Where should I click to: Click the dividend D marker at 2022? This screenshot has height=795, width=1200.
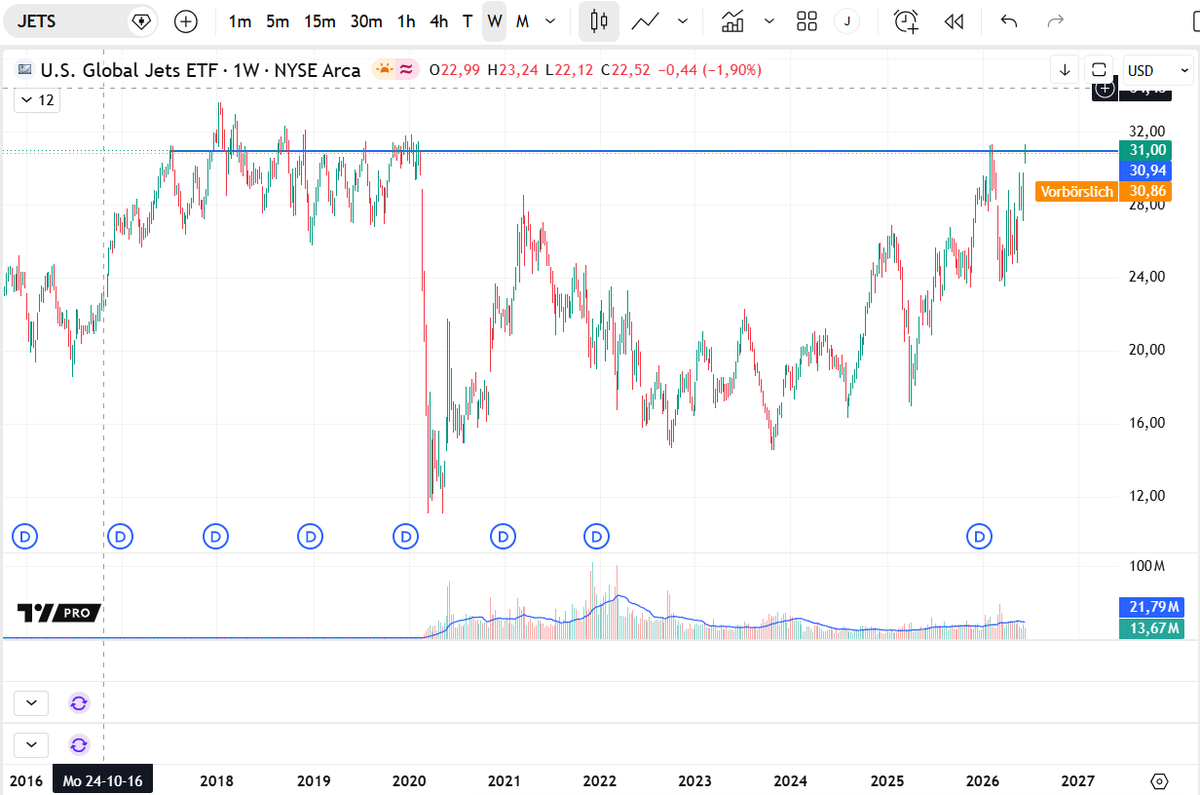click(x=597, y=537)
